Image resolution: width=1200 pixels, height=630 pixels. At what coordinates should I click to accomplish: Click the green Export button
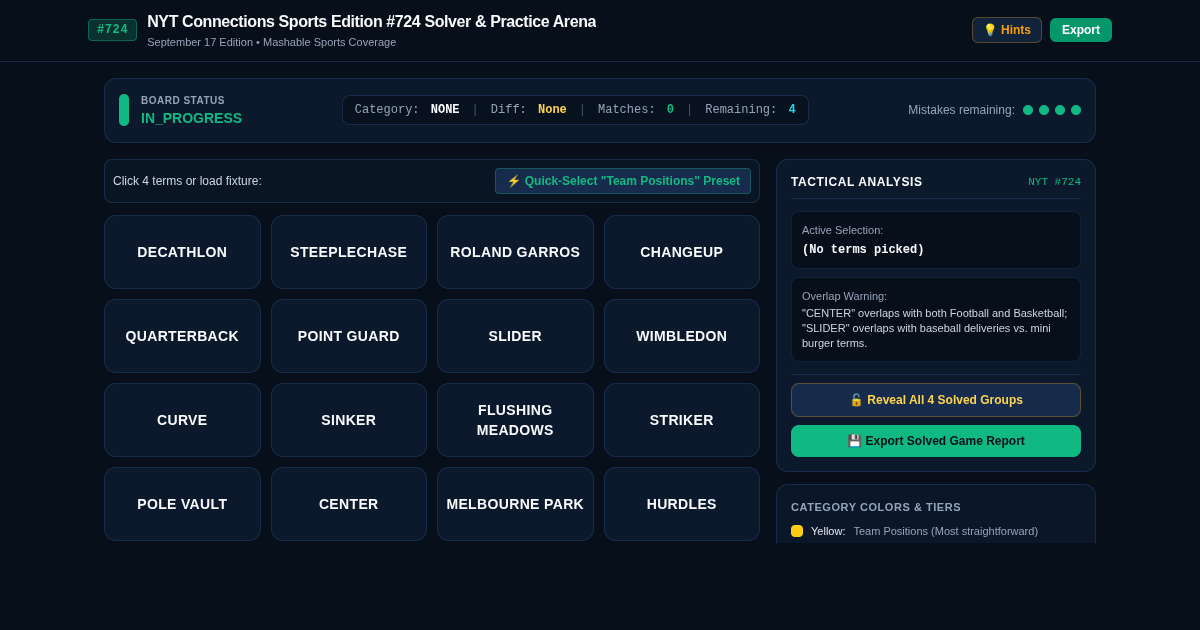pos(1081,30)
